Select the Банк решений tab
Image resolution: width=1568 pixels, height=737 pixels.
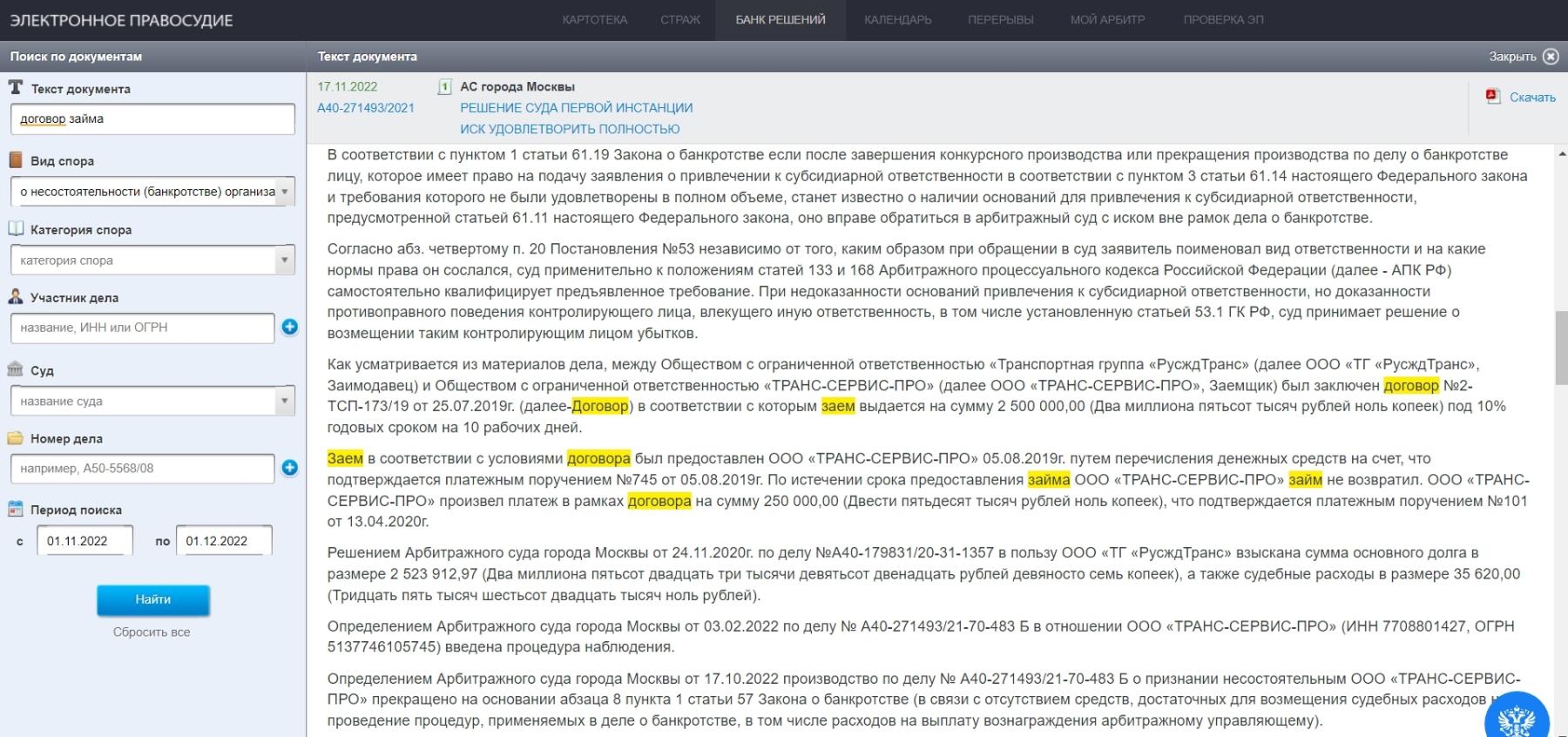[x=781, y=19]
